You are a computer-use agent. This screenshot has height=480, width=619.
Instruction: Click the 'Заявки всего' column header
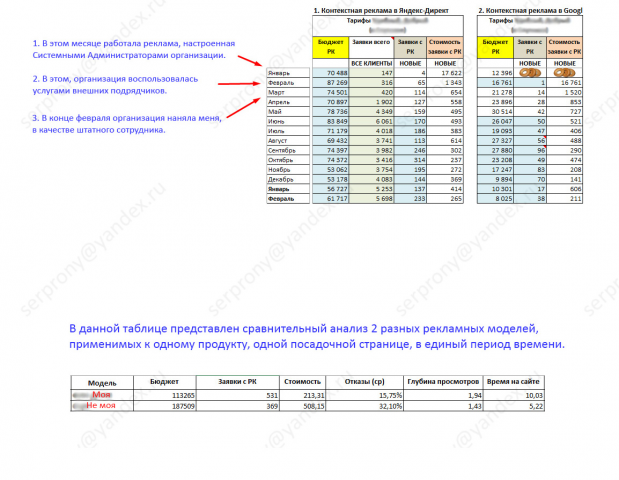[371, 47]
